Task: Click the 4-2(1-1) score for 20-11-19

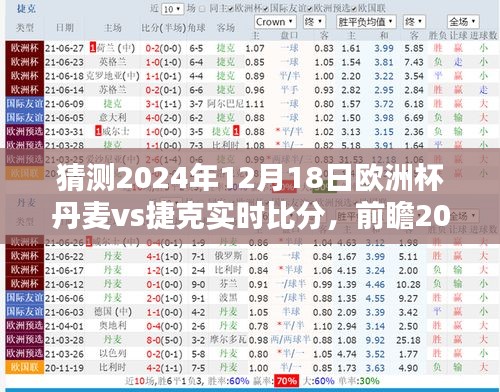Action: (x=165, y=368)
